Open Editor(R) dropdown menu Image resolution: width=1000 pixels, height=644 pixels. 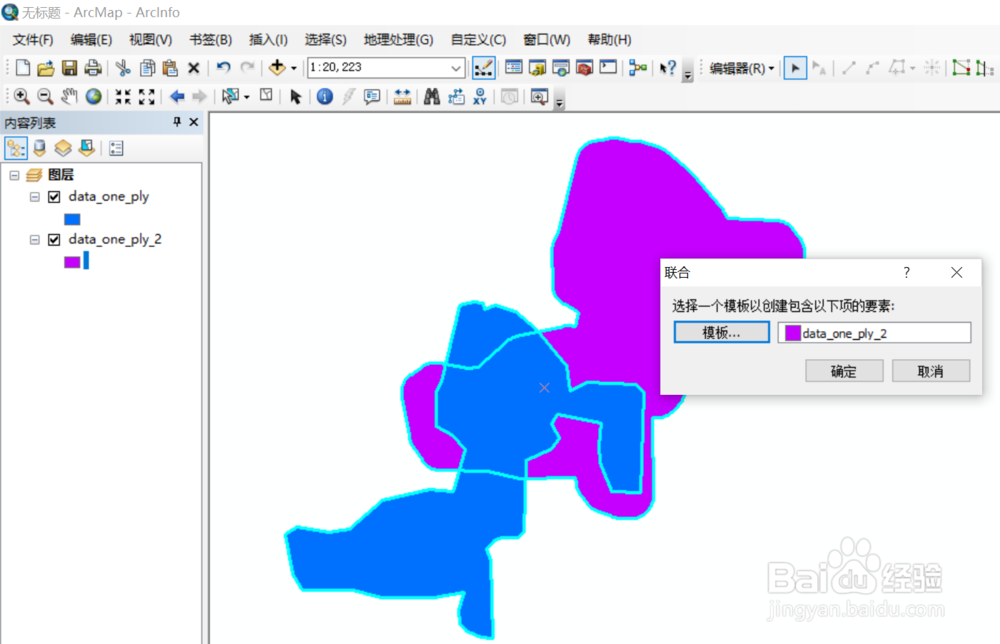point(742,68)
